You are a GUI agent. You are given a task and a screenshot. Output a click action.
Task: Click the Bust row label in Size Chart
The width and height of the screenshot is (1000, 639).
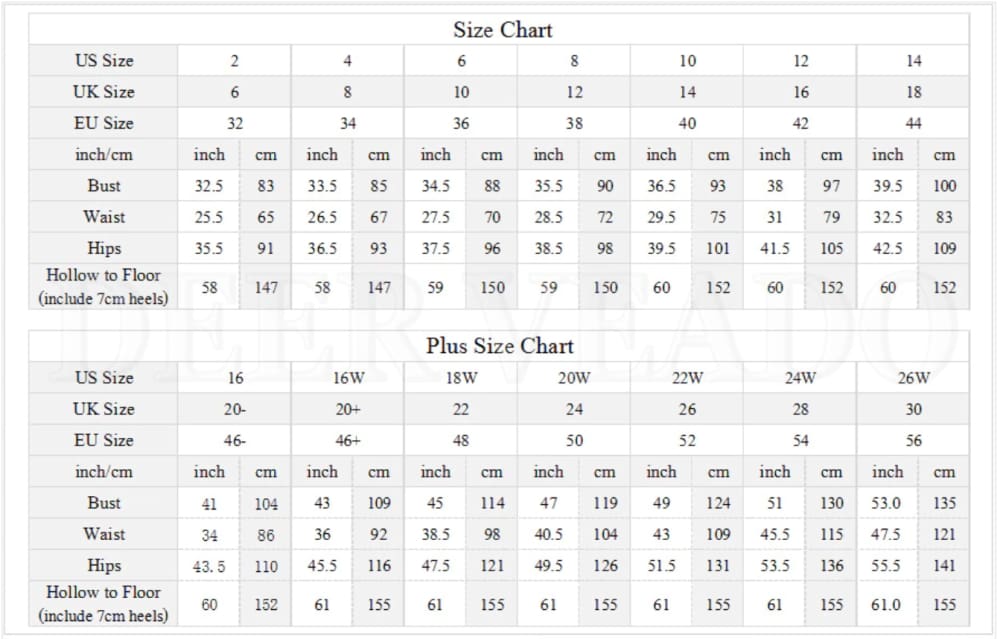coord(103,186)
